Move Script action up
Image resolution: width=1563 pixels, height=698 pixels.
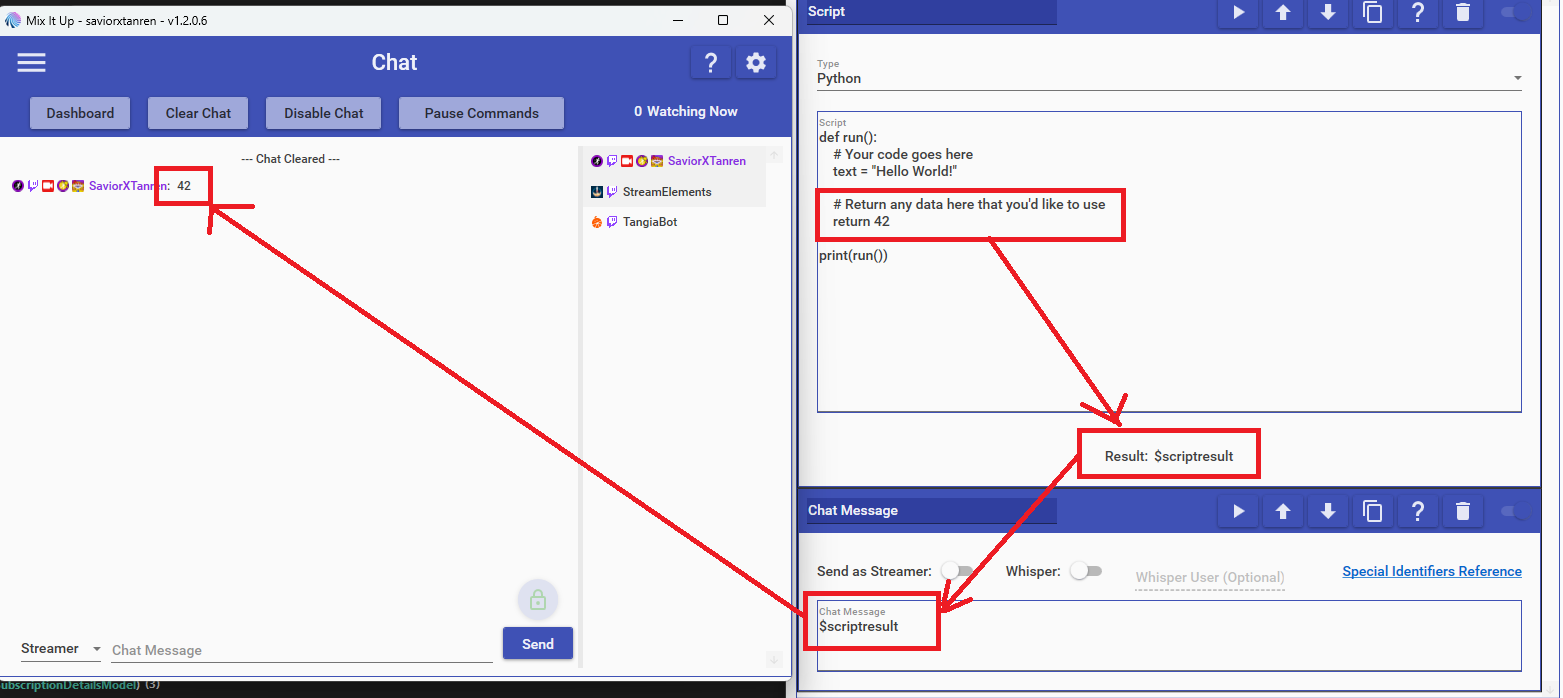point(1283,13)
